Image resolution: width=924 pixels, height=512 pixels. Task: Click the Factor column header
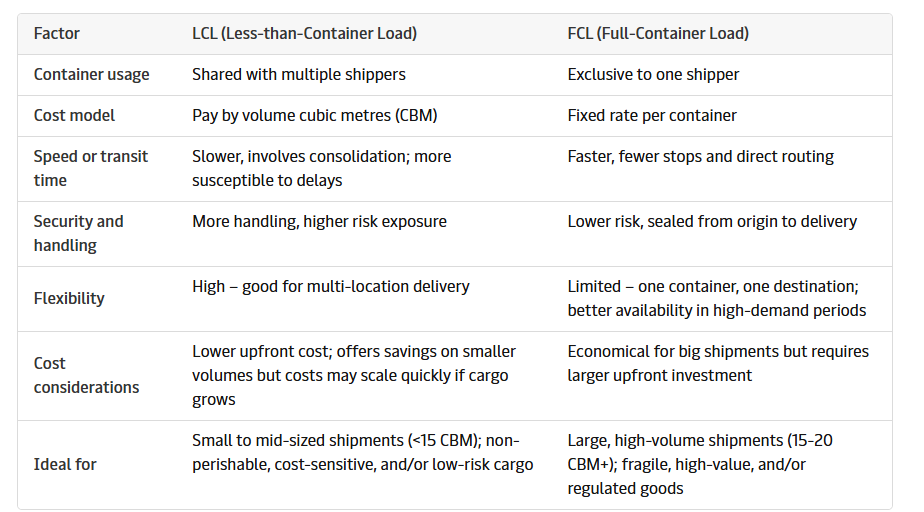tap(57, 34)
